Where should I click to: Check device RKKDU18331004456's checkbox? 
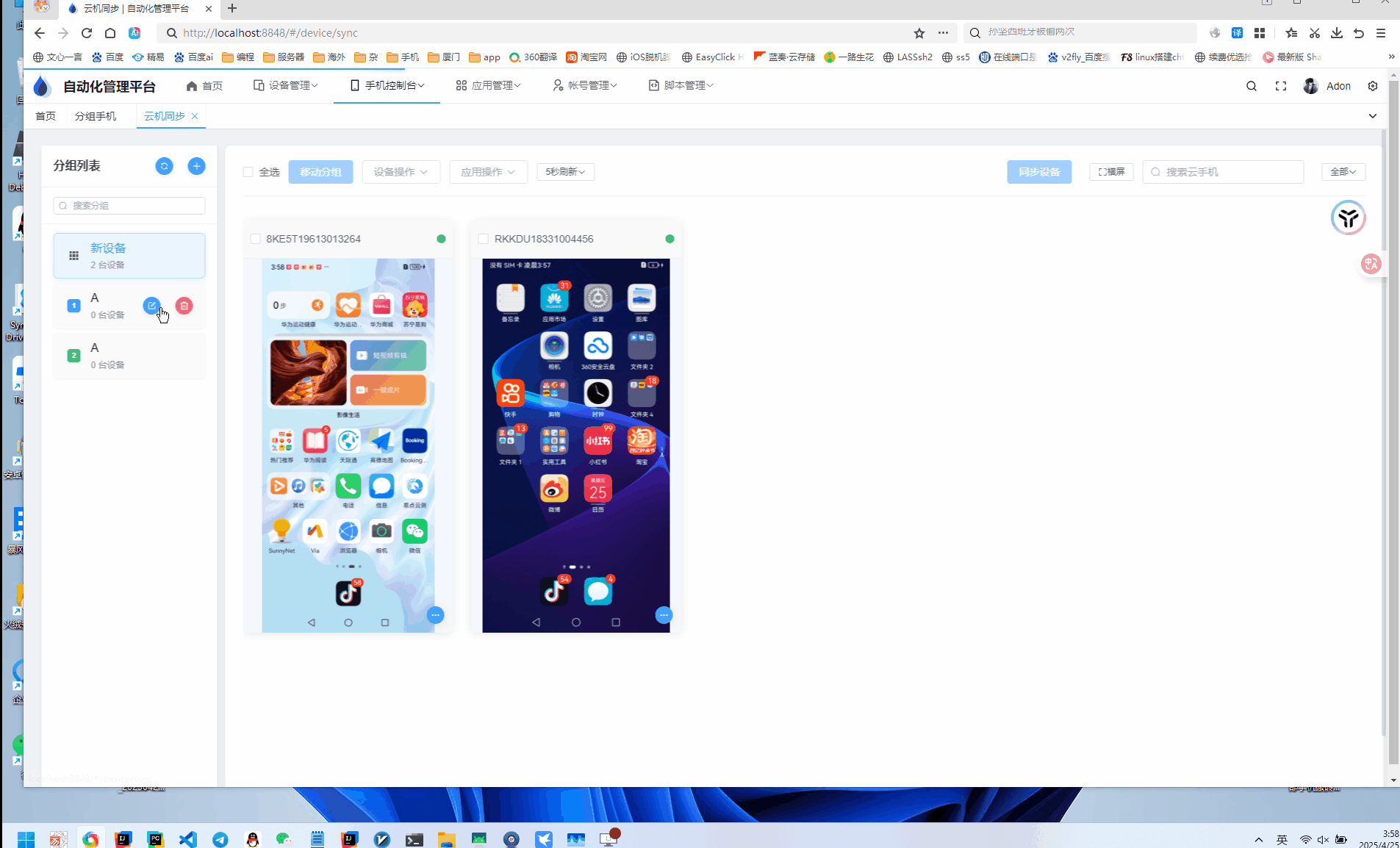point(483,239)
